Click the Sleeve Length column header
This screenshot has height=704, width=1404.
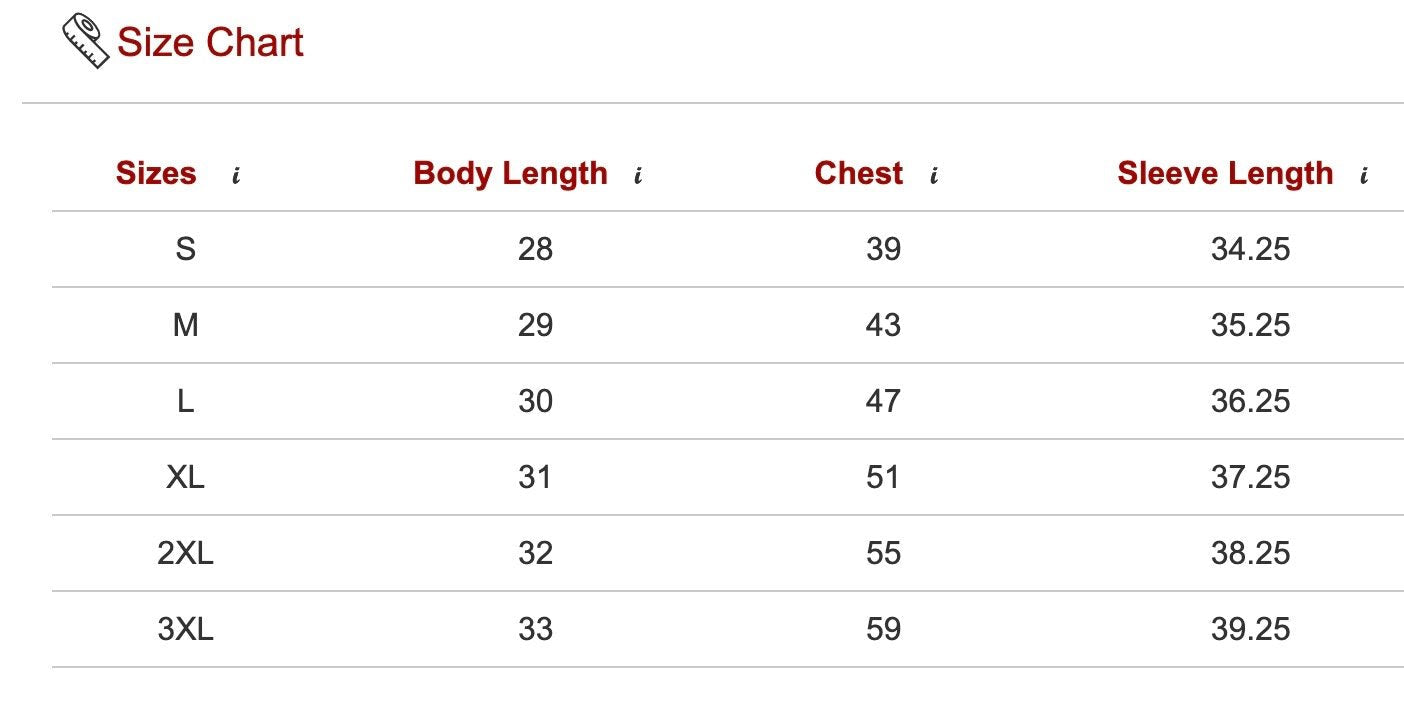coord(1225,173)
